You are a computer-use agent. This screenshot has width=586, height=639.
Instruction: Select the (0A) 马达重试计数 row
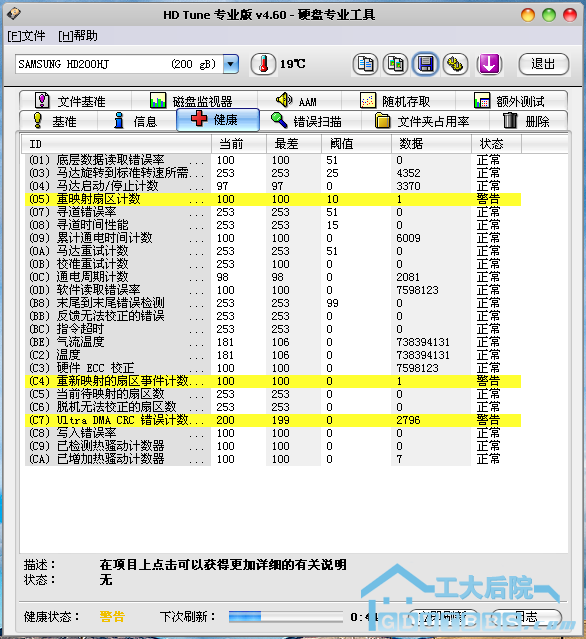(x=273, y=251)
